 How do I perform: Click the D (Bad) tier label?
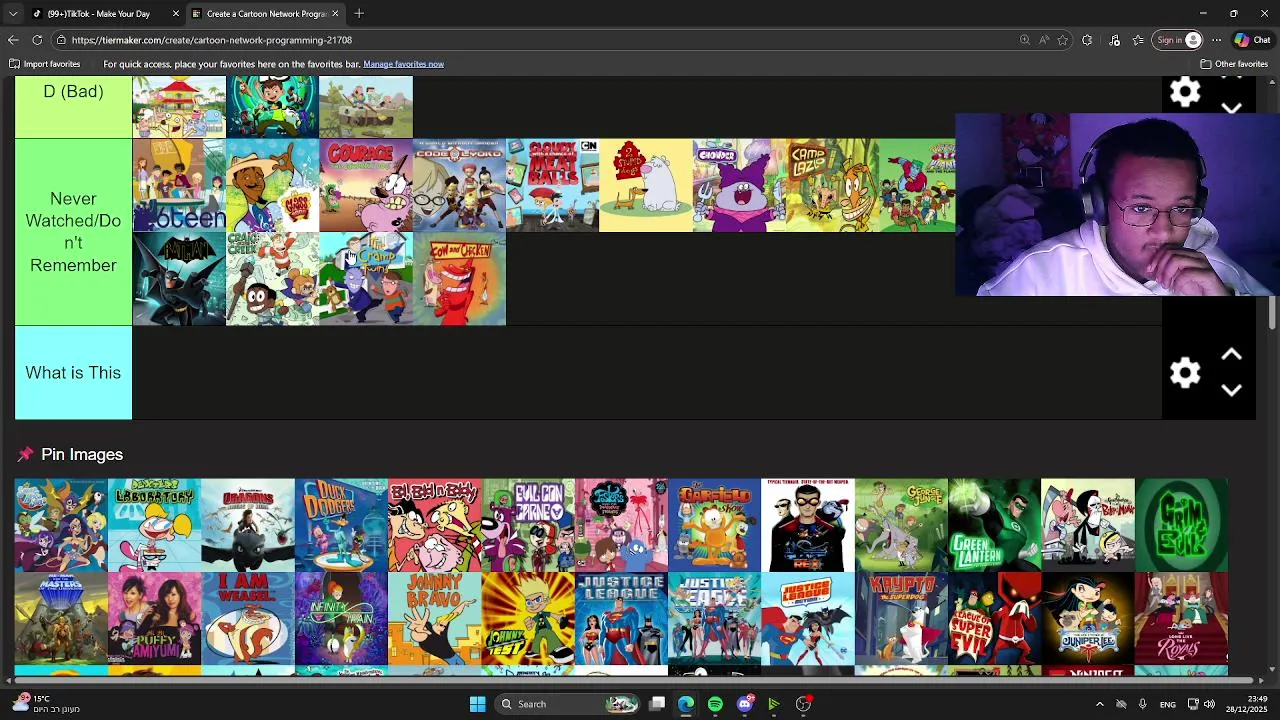[x=73, y=107]
